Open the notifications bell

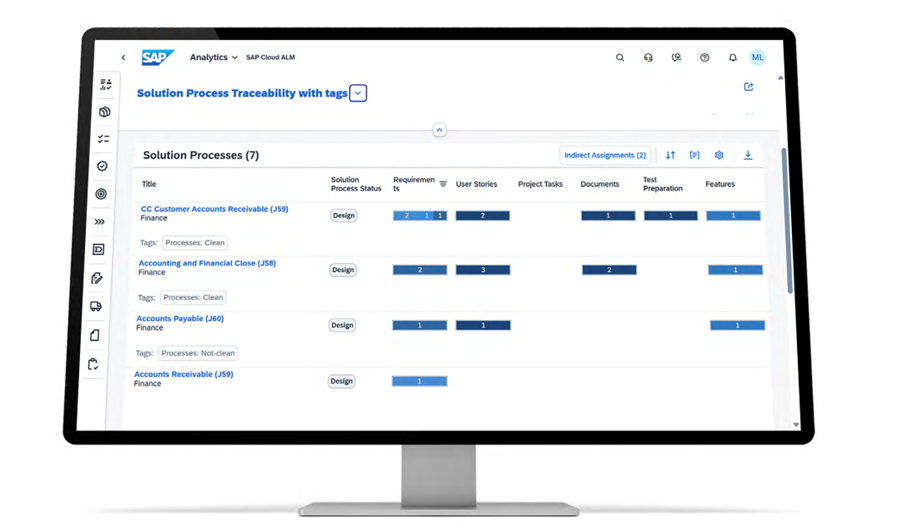(x=732, y=57)
